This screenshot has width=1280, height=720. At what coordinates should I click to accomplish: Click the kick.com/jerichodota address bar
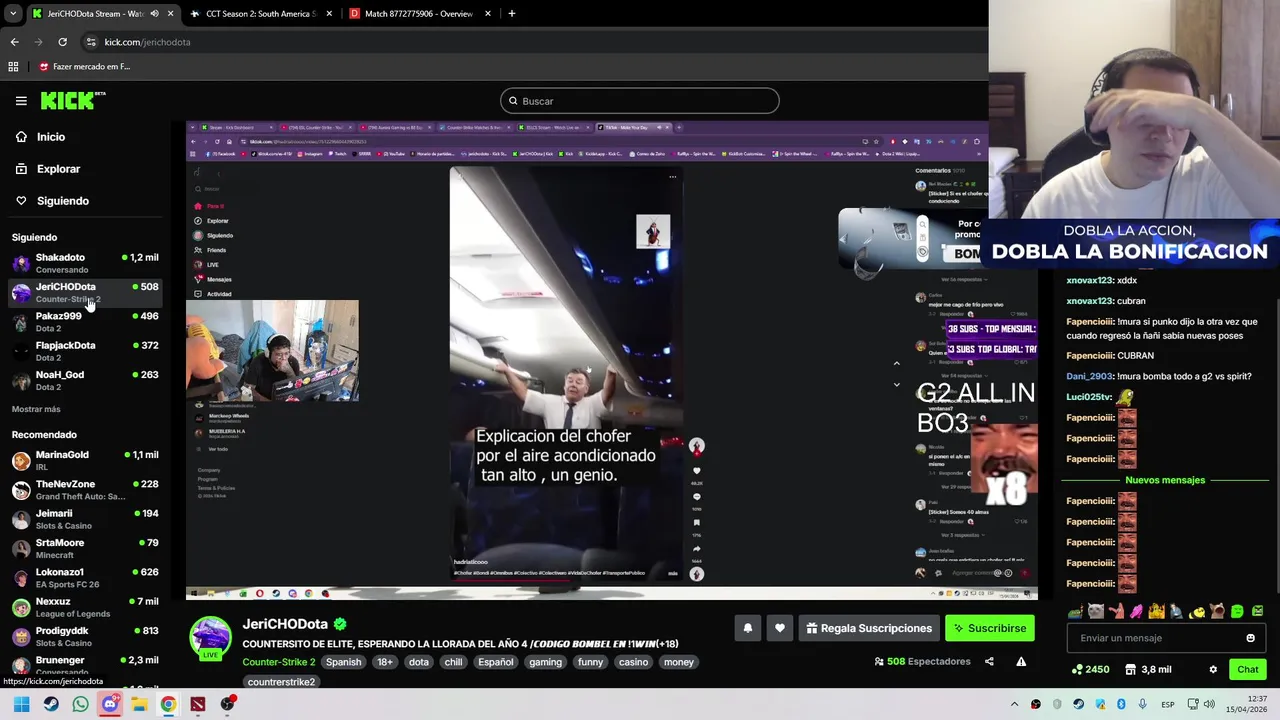pyautogui.click(x=147, y=42)
